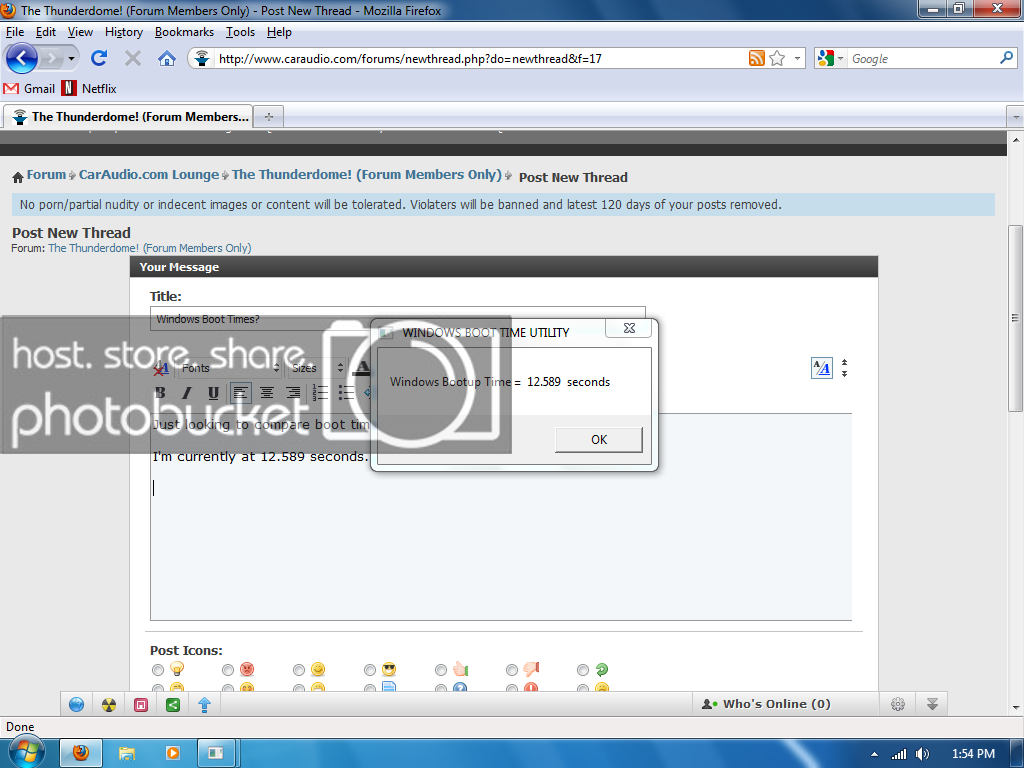Open back/forward history dropdown arrow
The width and height of the screenshot is (1024, 768).
pos(71,59)
